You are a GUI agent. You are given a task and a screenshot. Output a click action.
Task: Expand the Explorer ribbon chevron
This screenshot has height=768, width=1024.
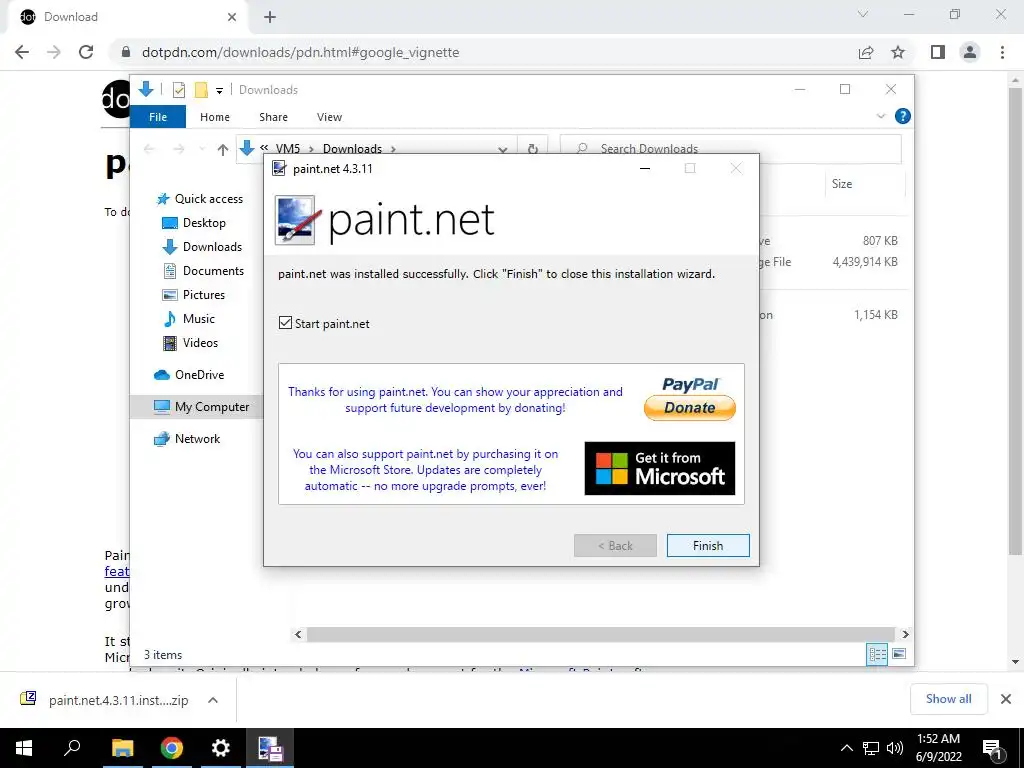click(880, 116)
